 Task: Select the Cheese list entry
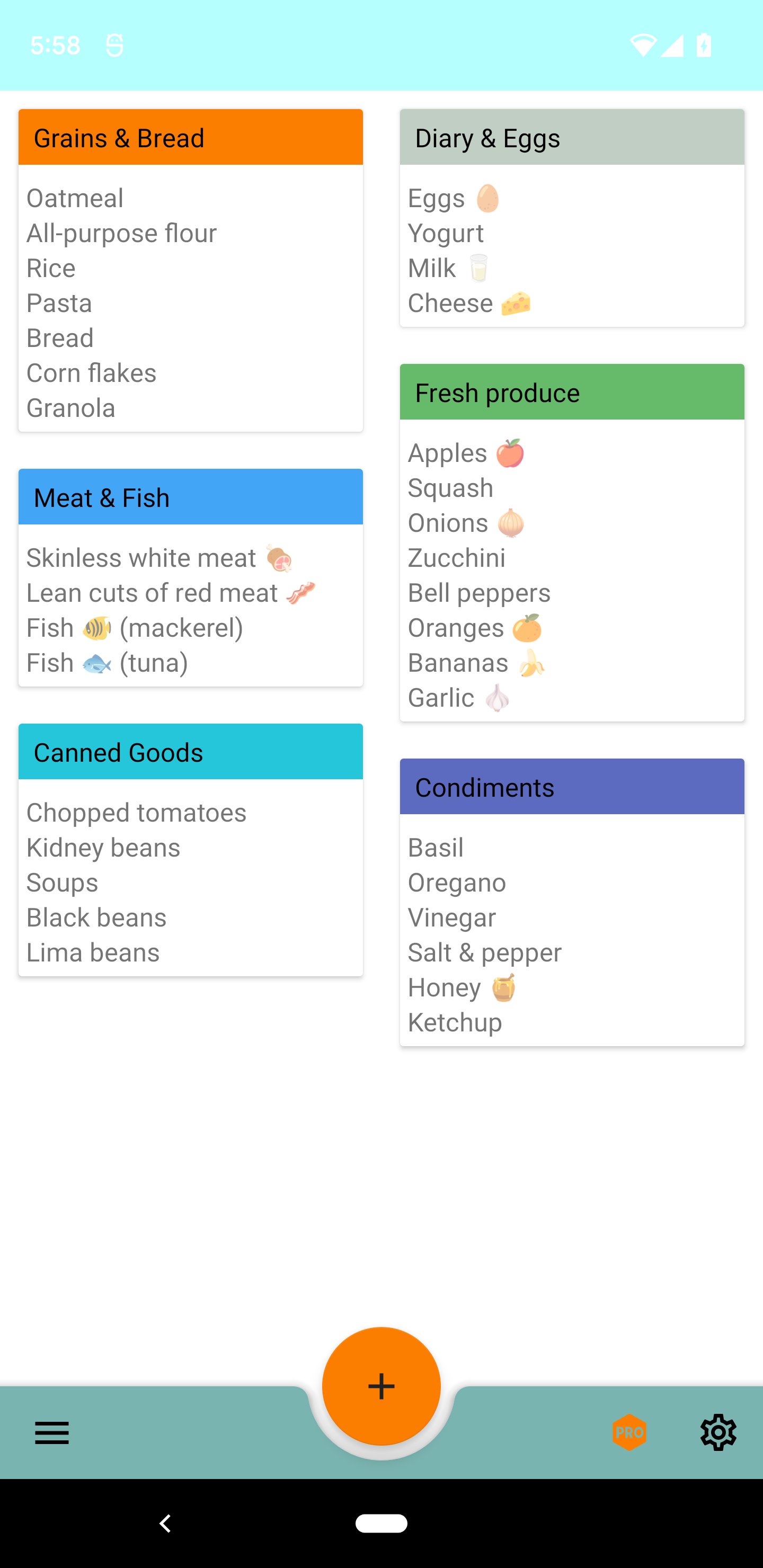point(450,303)
